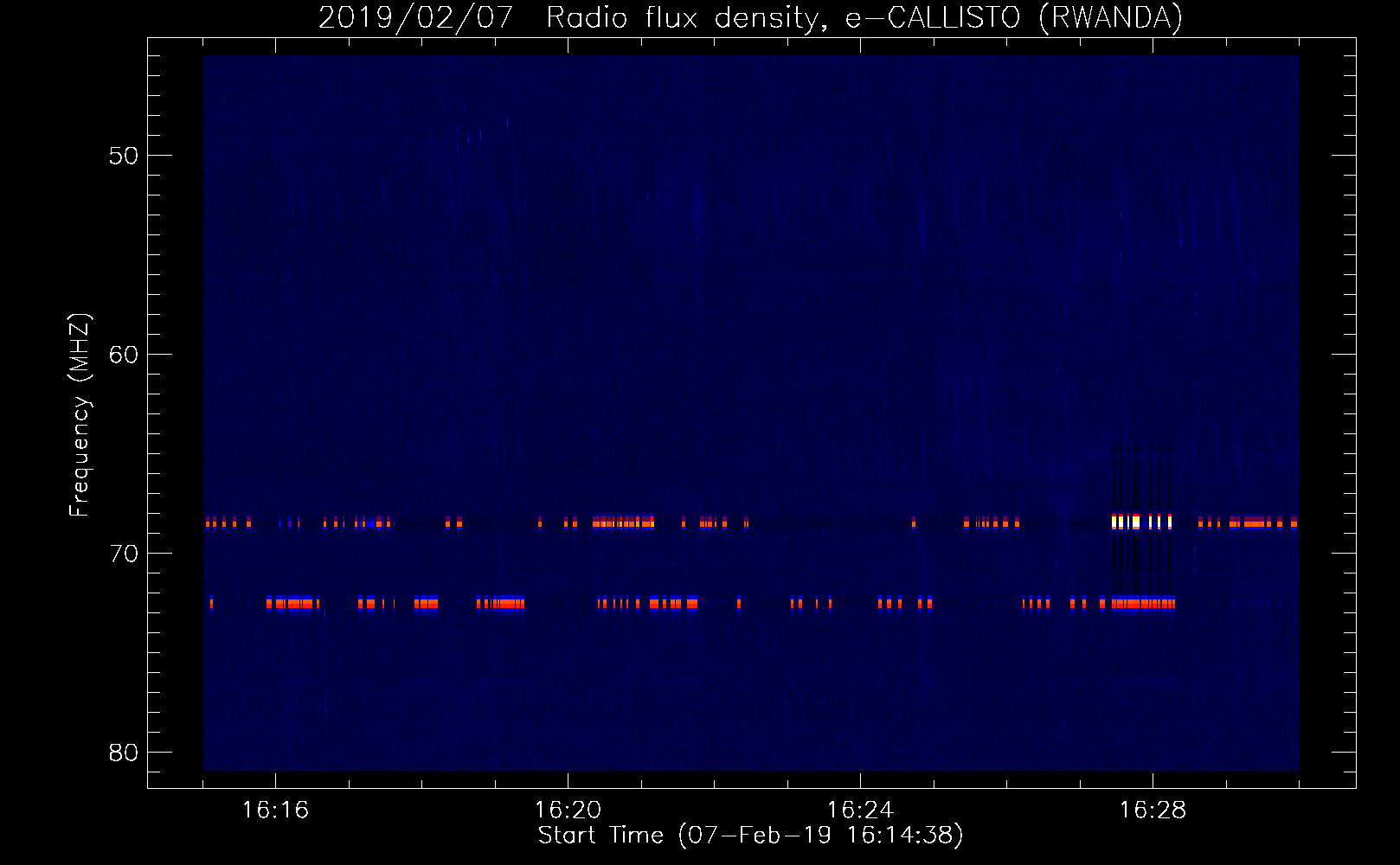Click the bright white burst near 16:28
The height and width of the screenshot is (865, 1400).
[x=1141, y=522]
